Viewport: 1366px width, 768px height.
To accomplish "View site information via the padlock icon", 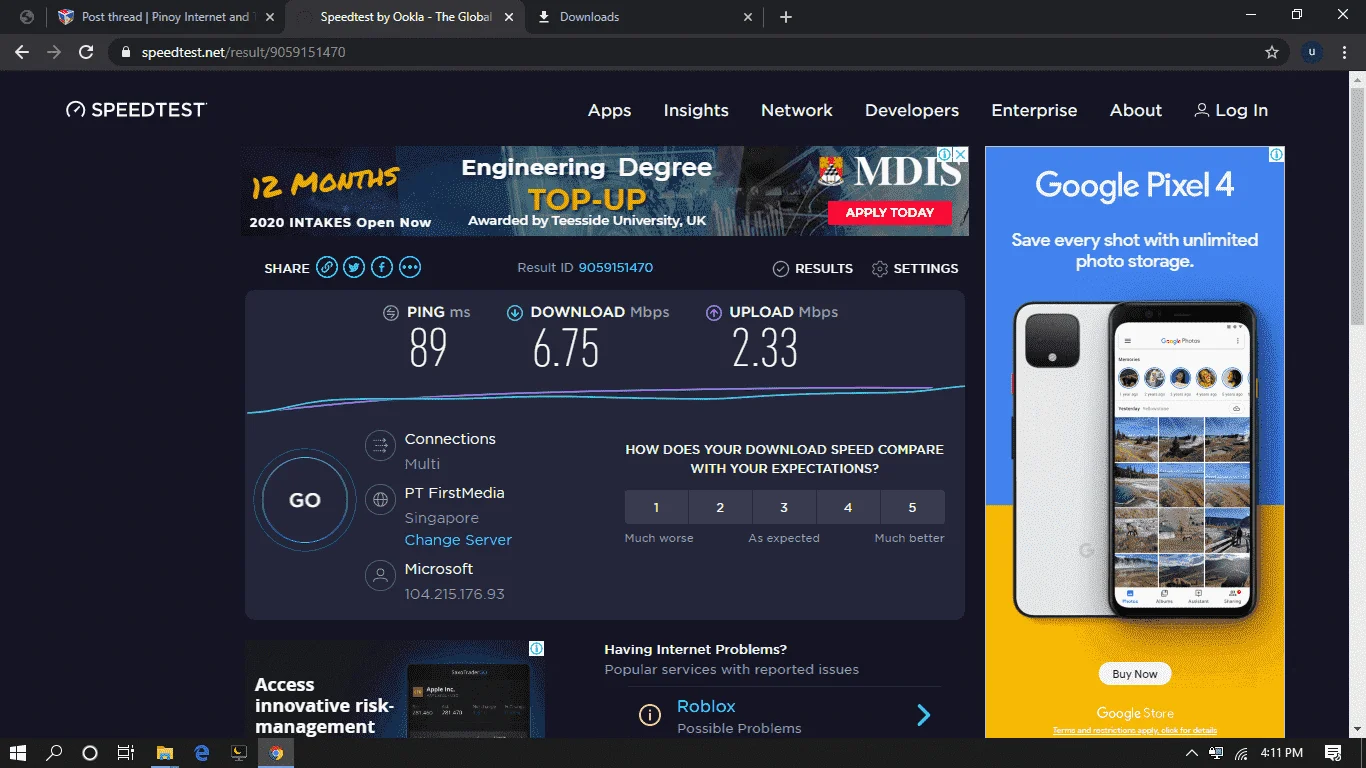I will point(126,52).
